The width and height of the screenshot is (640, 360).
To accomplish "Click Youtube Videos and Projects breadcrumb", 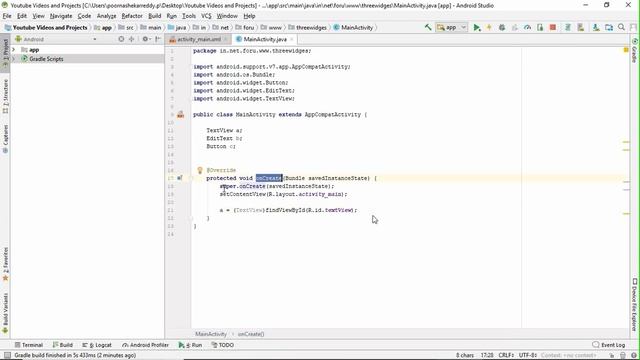I will [x=46, y=27].
